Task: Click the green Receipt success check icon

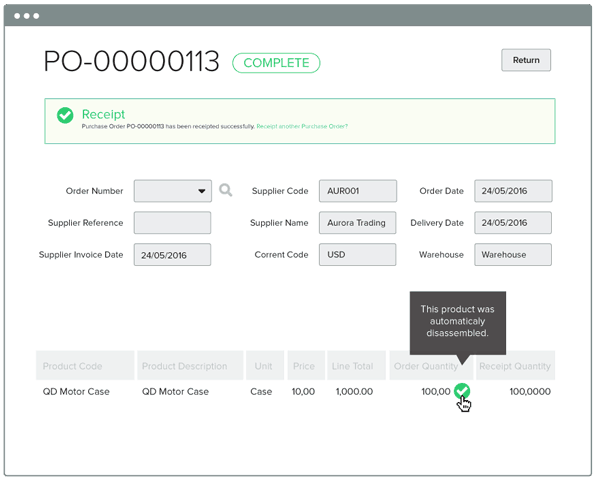Action: click(65, 115)
